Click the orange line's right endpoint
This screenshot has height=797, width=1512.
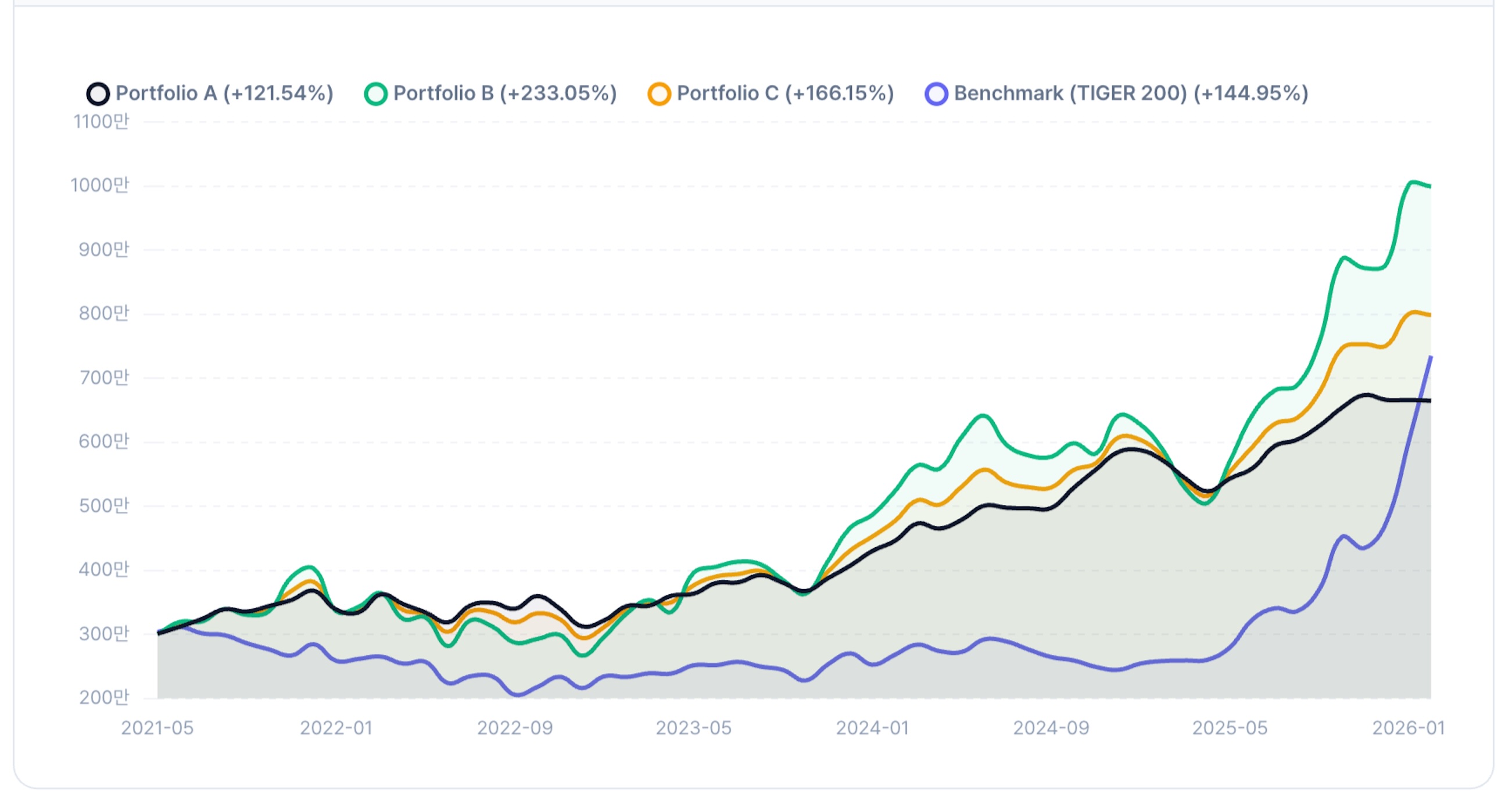point(1430,315)
